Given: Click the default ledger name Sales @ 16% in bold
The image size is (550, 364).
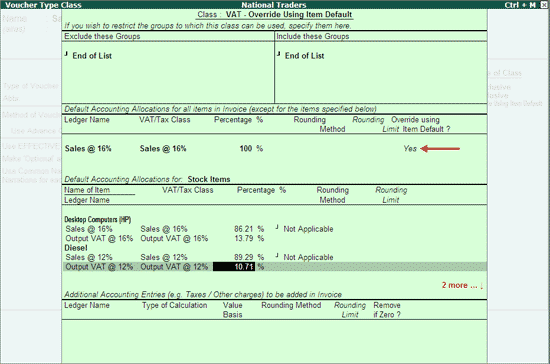Looking at the screenshot, I should point(88,149).
